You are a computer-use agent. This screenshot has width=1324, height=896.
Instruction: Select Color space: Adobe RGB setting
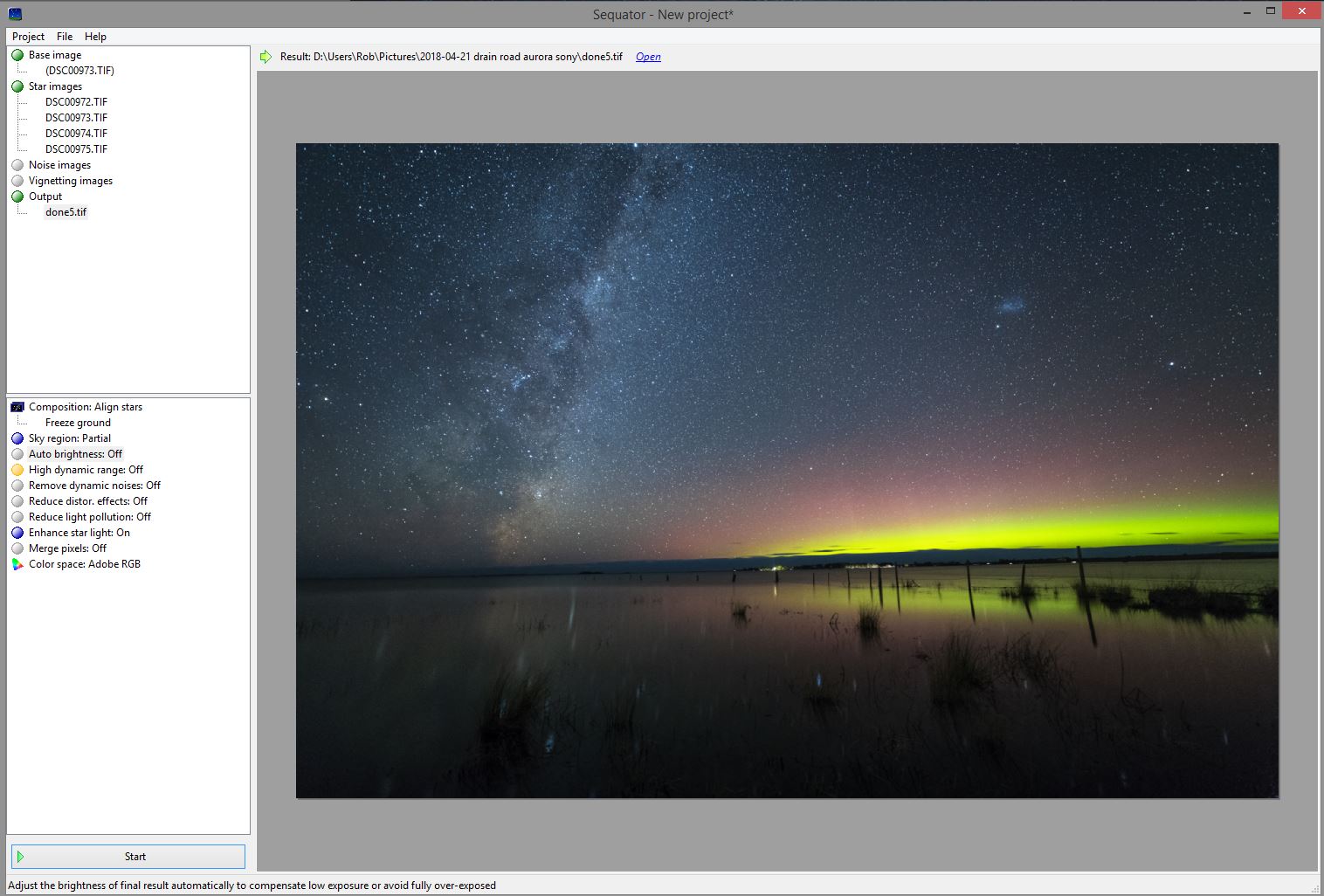pyautogui.click(x=85, y=564)
